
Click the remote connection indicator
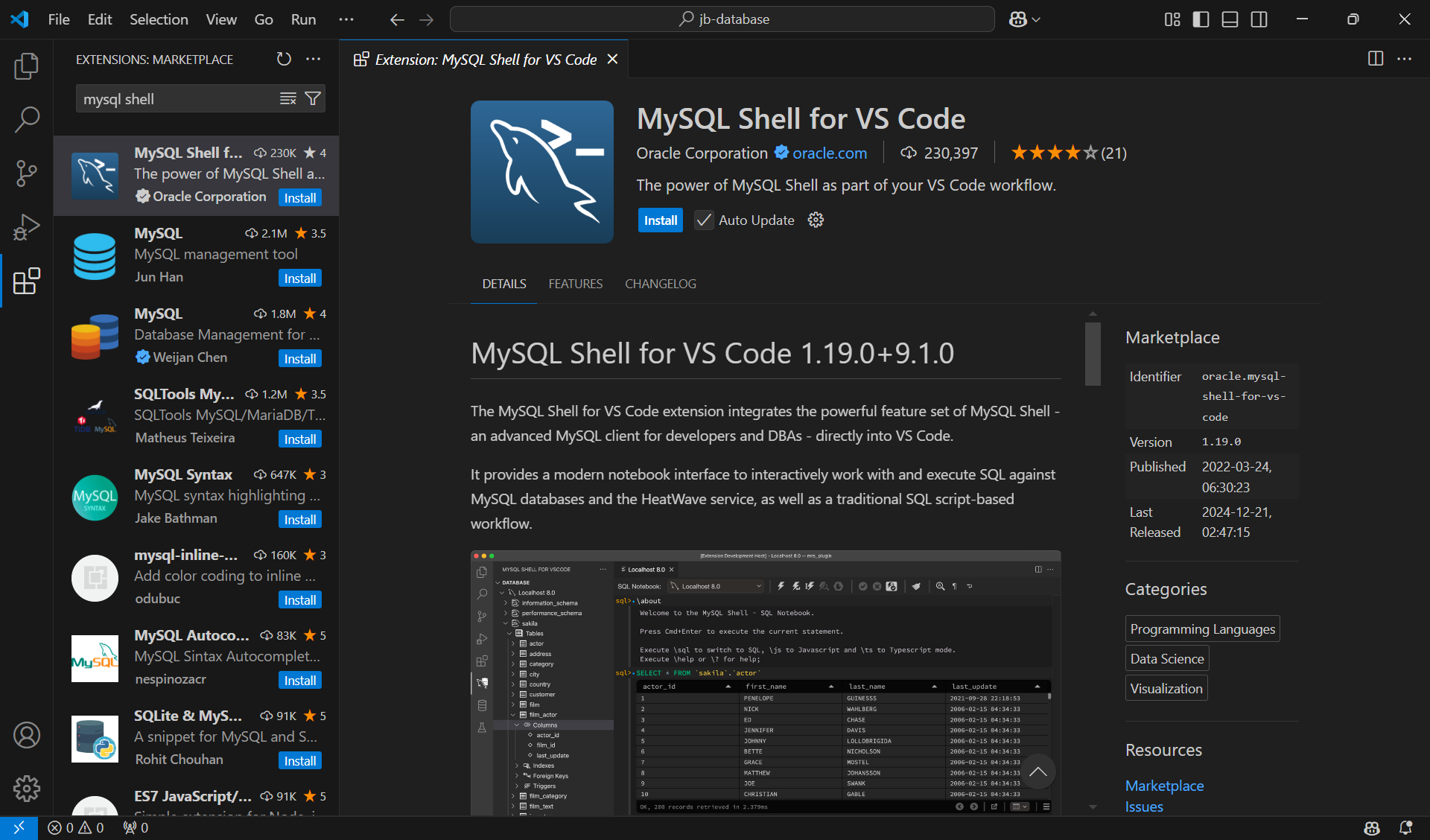click(19, 828)
